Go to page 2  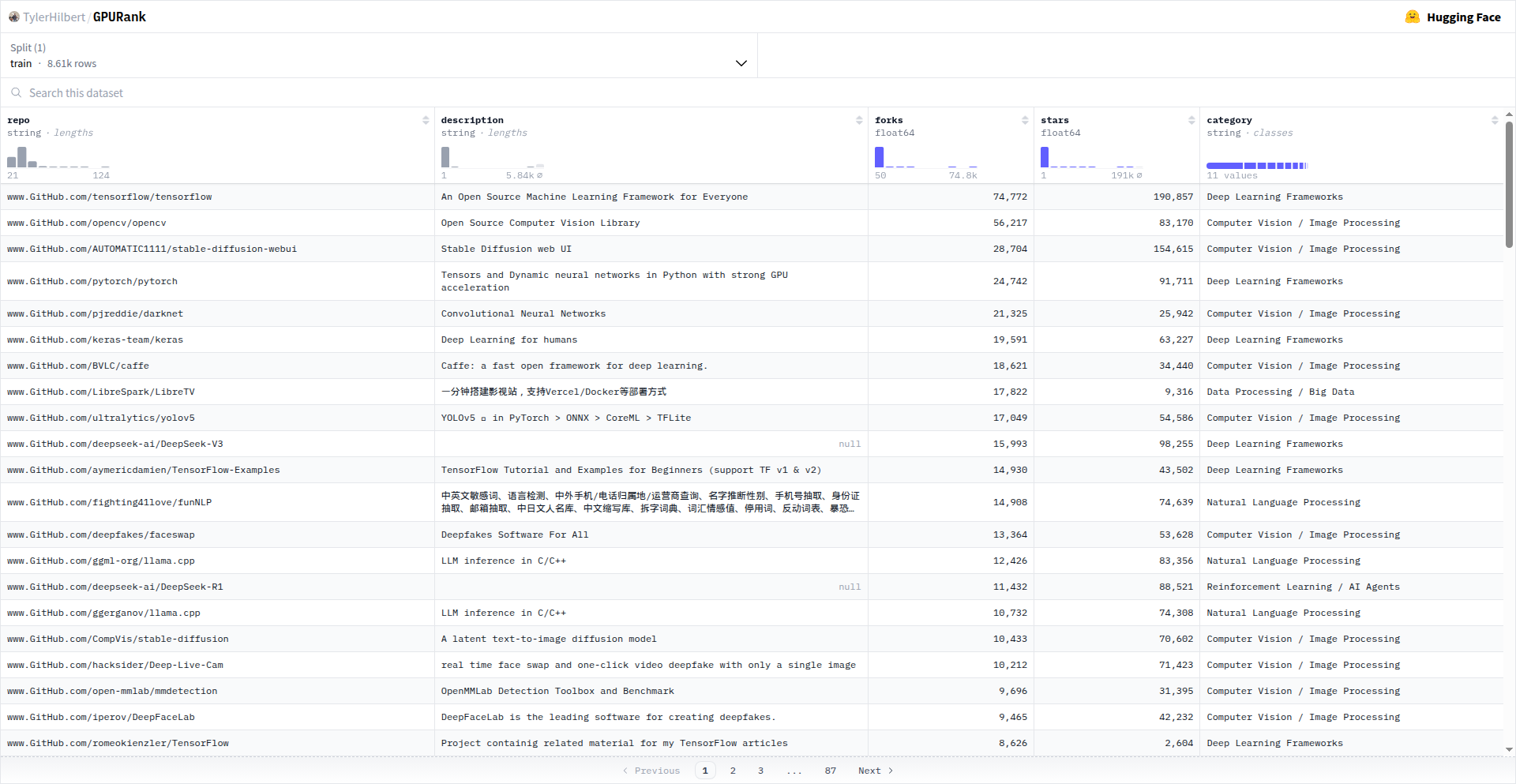(733, 771)
